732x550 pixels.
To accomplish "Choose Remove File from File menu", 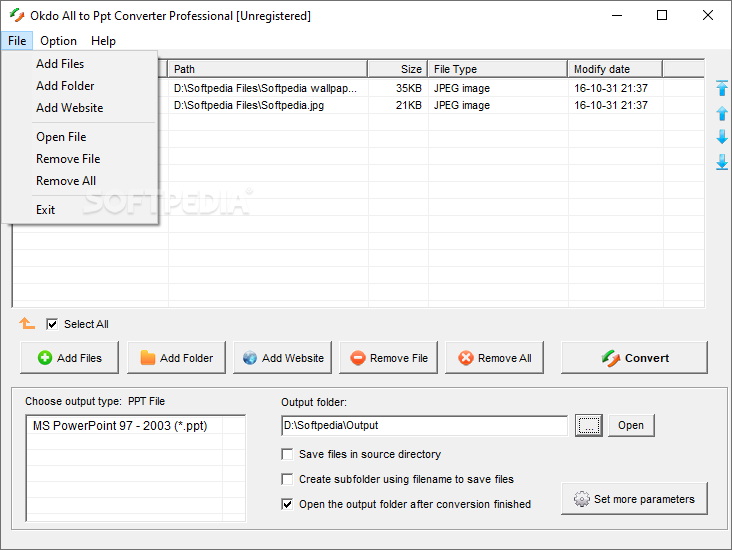I will coord(79,159).
